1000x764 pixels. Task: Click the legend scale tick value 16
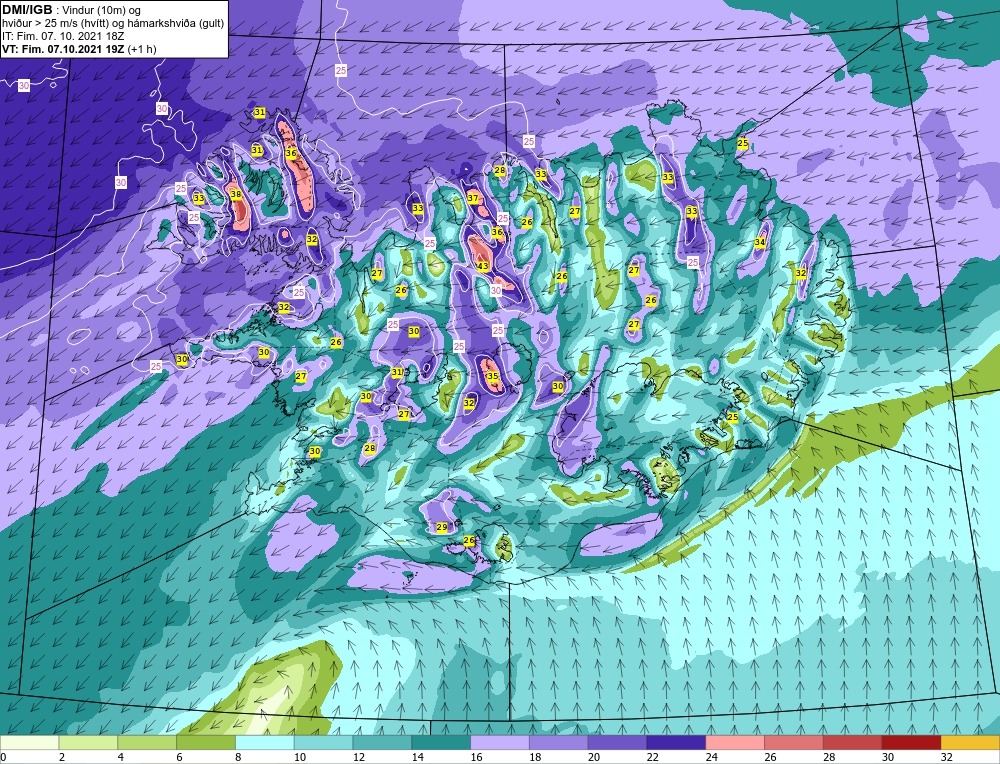pos(476,757)
